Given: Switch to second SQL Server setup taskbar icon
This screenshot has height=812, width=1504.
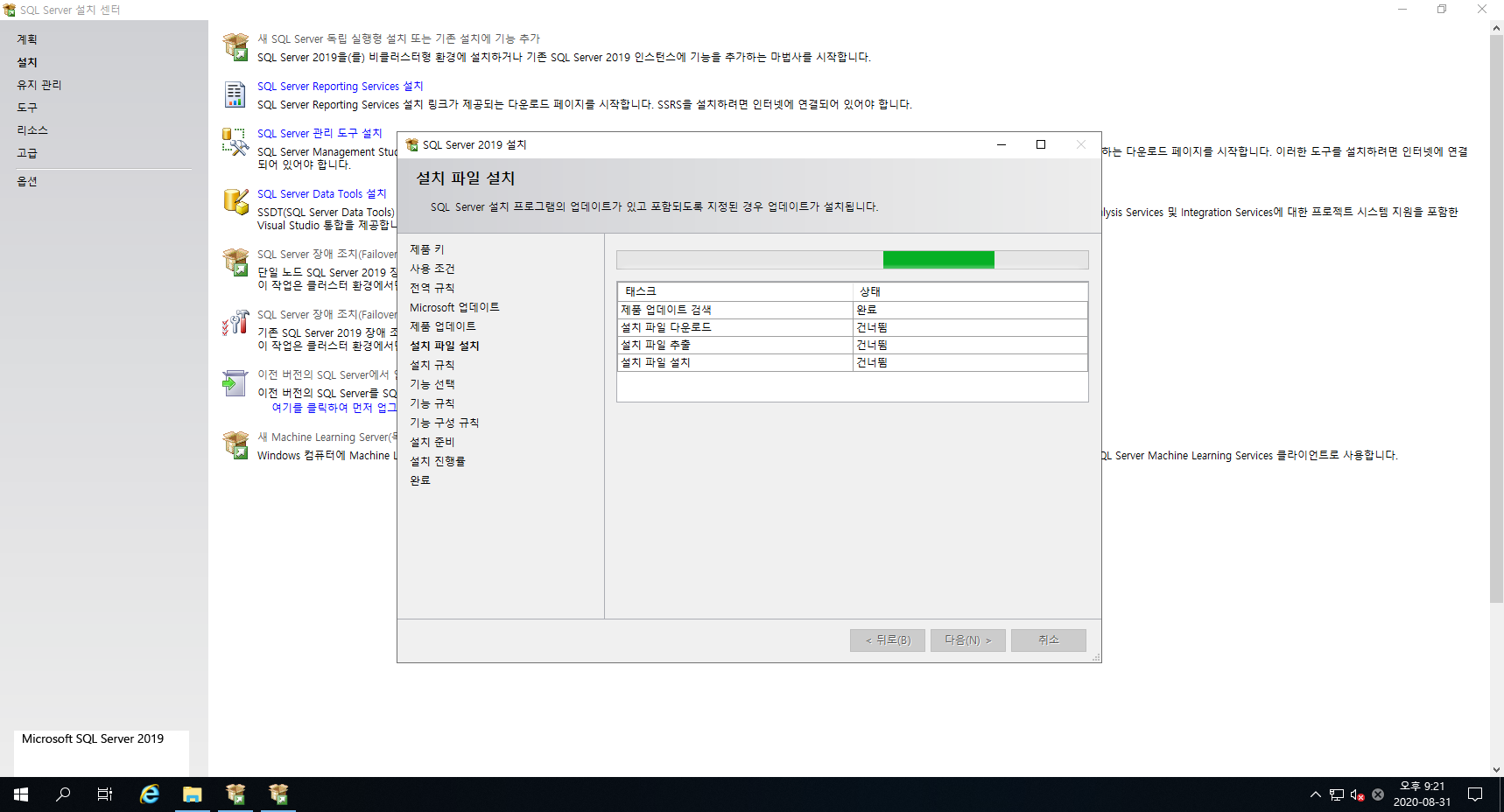Looking at the screenshot, I should [x=278, y=794].
